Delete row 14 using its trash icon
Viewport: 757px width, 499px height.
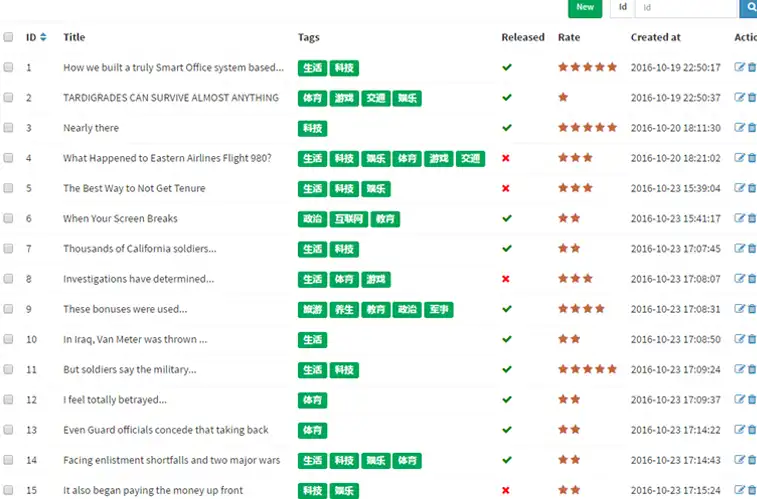click(x=752, y=460)
